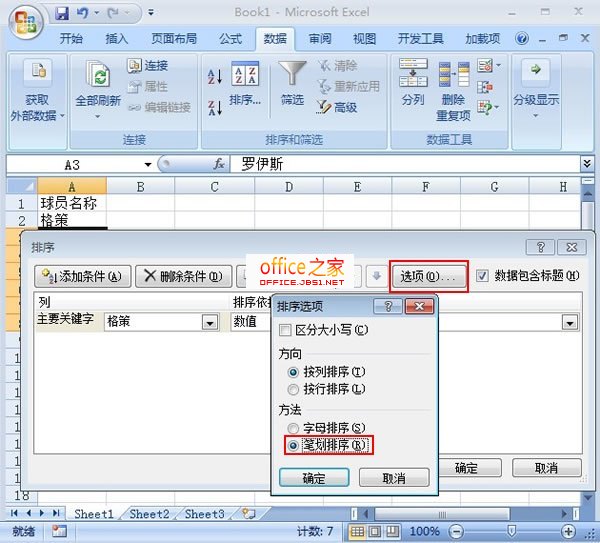
Task: Click the Refresh All icon
Action: [x=98, y=74]
